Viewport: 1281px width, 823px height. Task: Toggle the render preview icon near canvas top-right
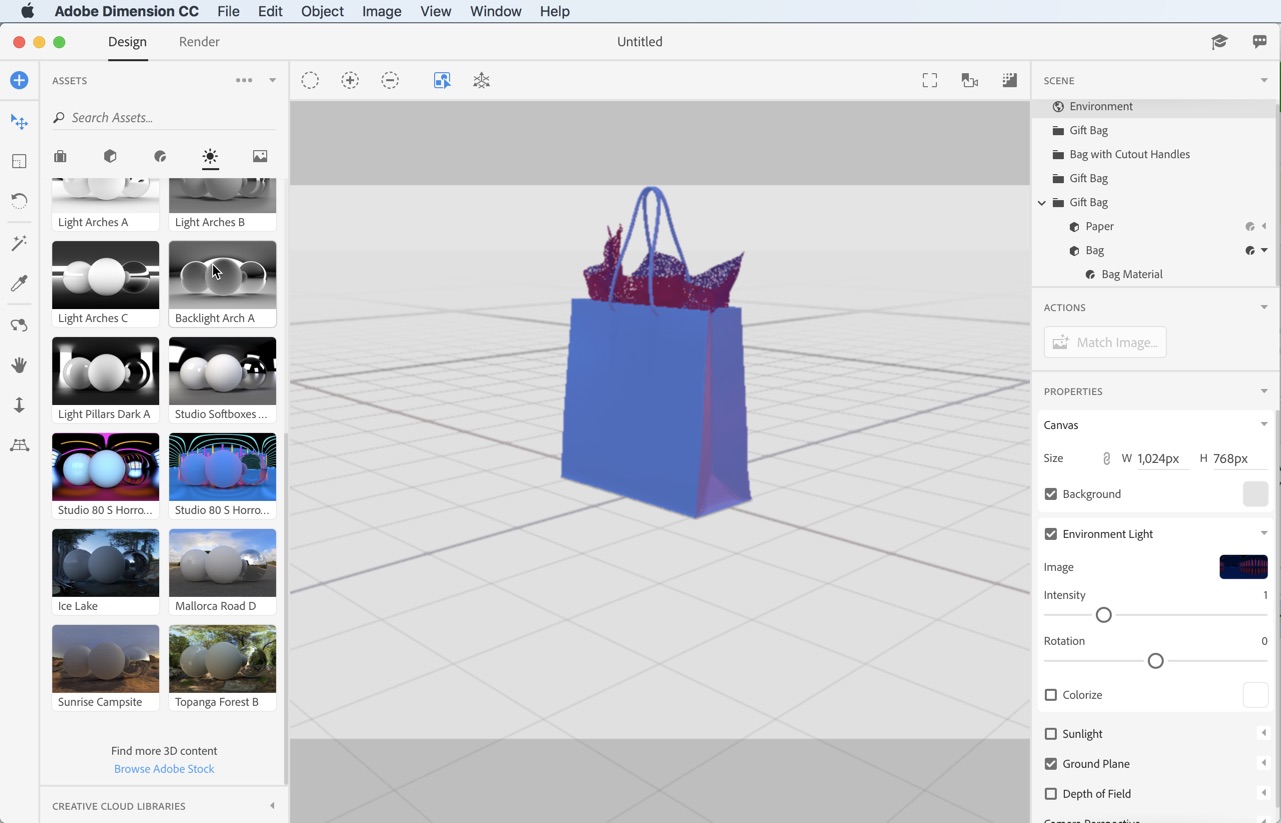[x=1009, y=80]
